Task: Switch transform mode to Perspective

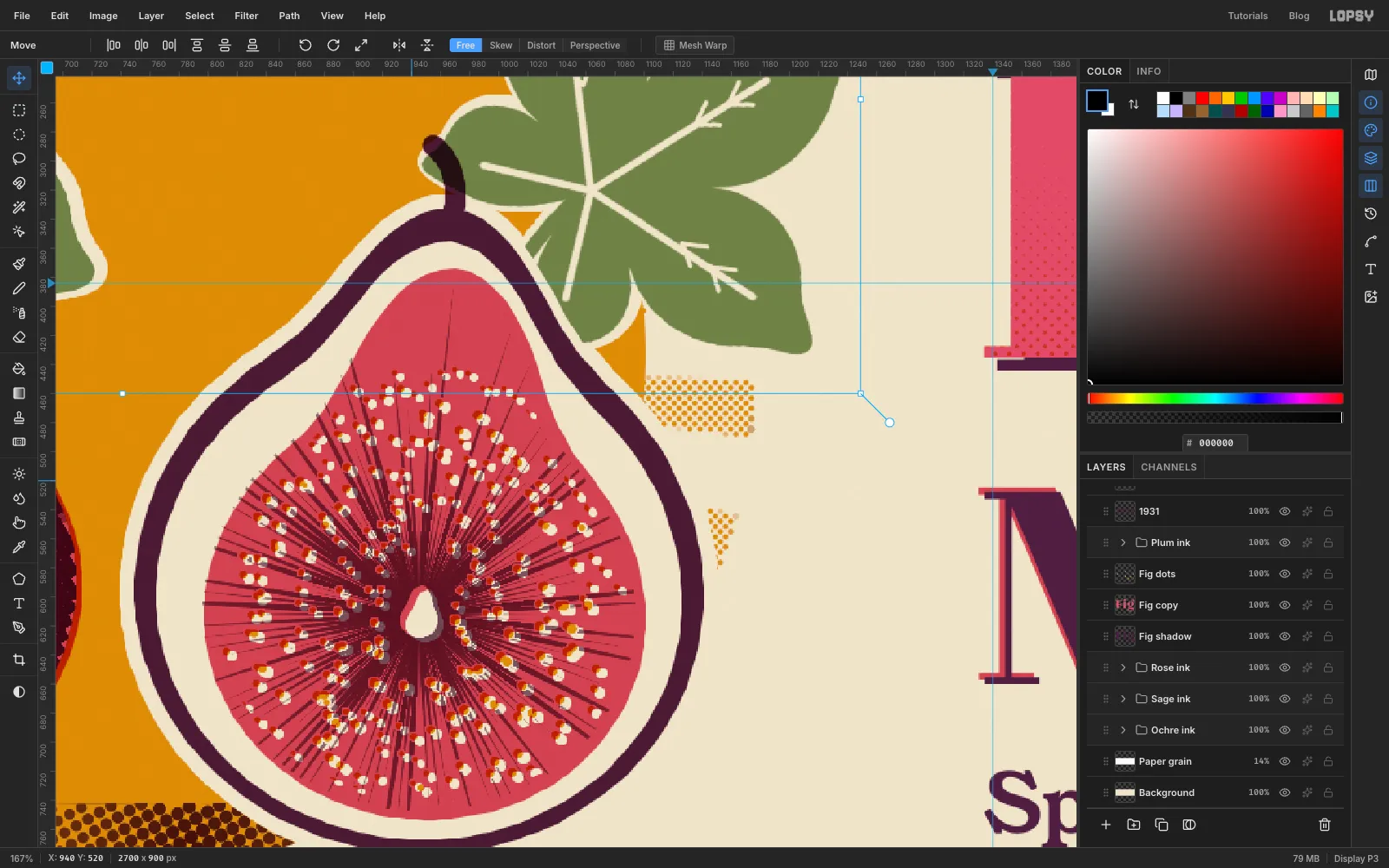Action: coord(595,45)
